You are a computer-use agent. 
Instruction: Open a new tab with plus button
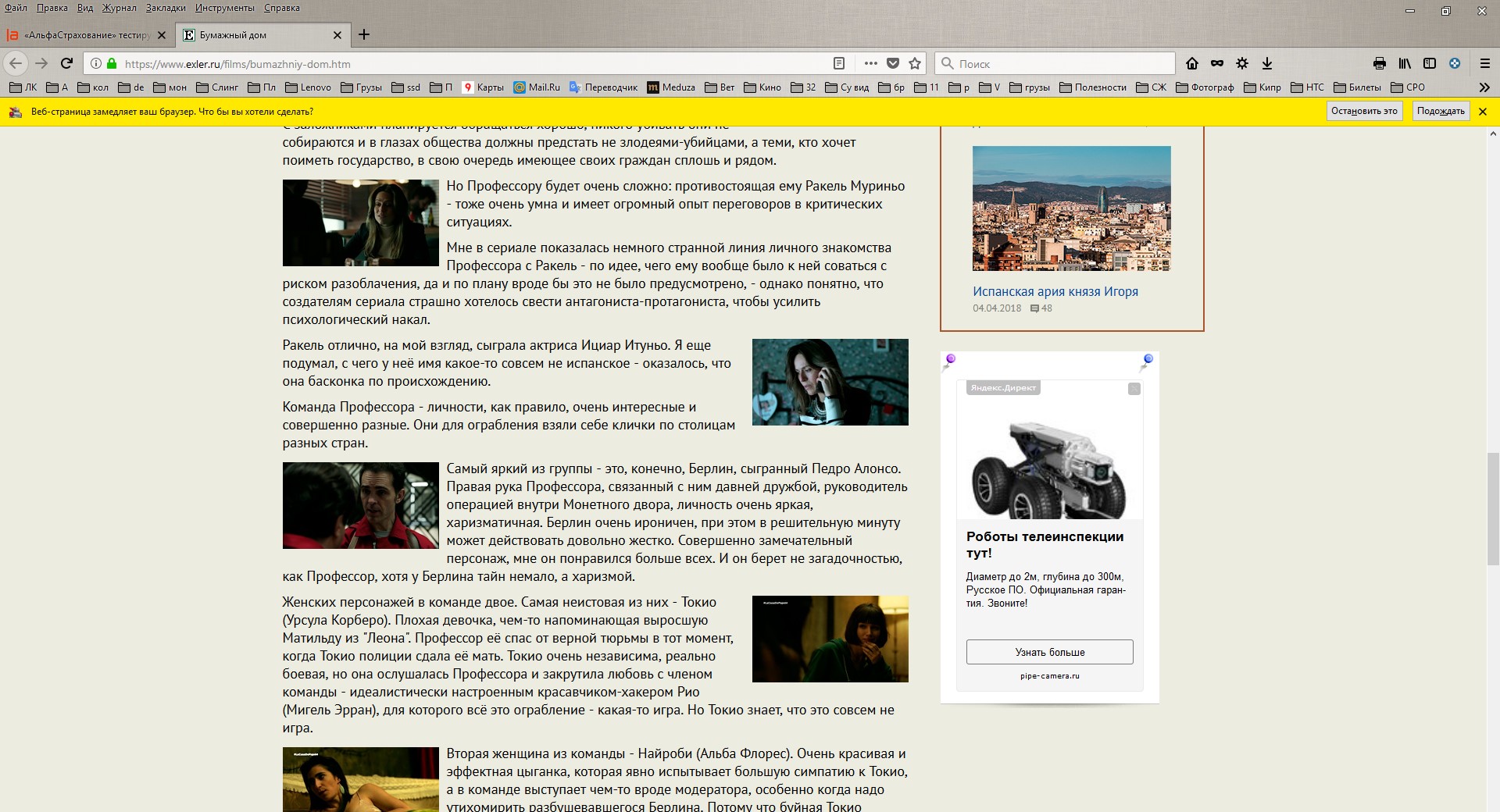(x=364, y=34)
